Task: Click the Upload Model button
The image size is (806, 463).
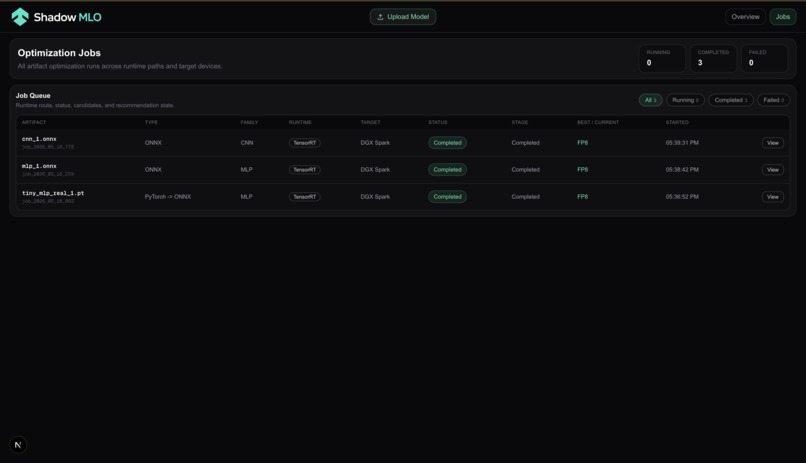Action: [403, 17]
